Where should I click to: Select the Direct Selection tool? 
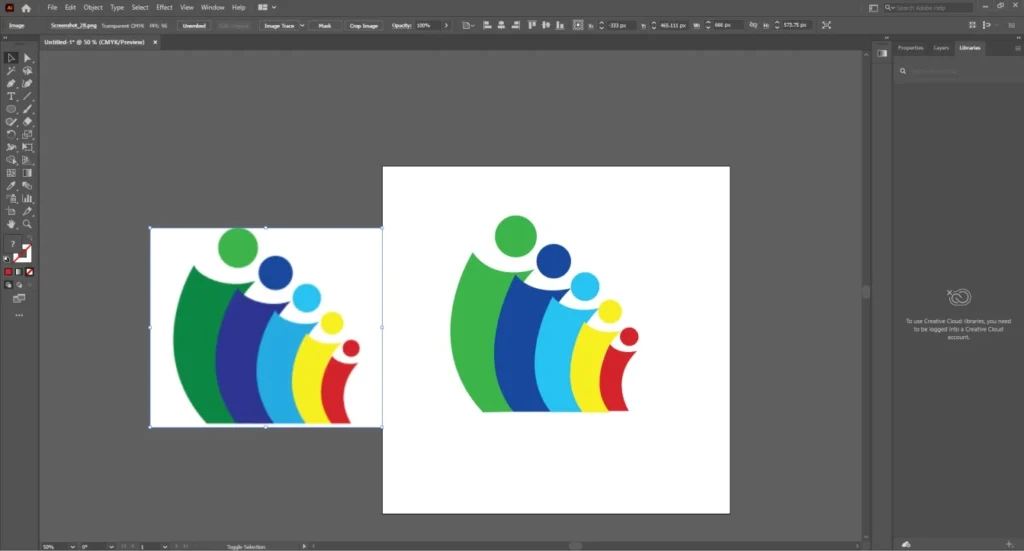point(27,58)
